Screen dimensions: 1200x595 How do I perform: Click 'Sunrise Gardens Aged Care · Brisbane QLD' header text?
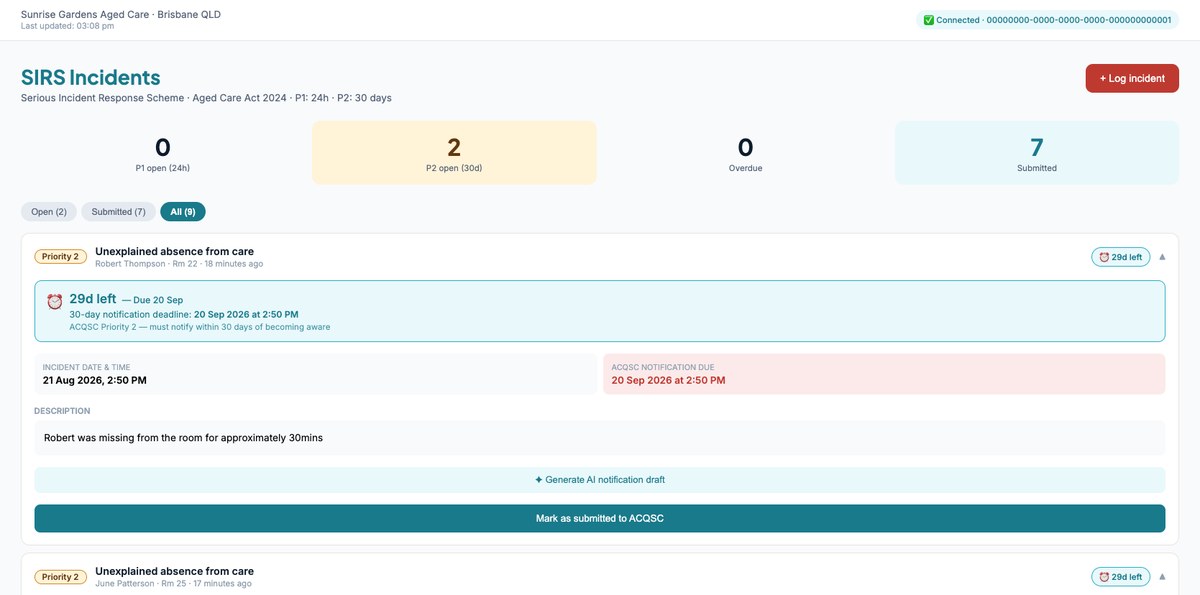[x=121, y=15]
